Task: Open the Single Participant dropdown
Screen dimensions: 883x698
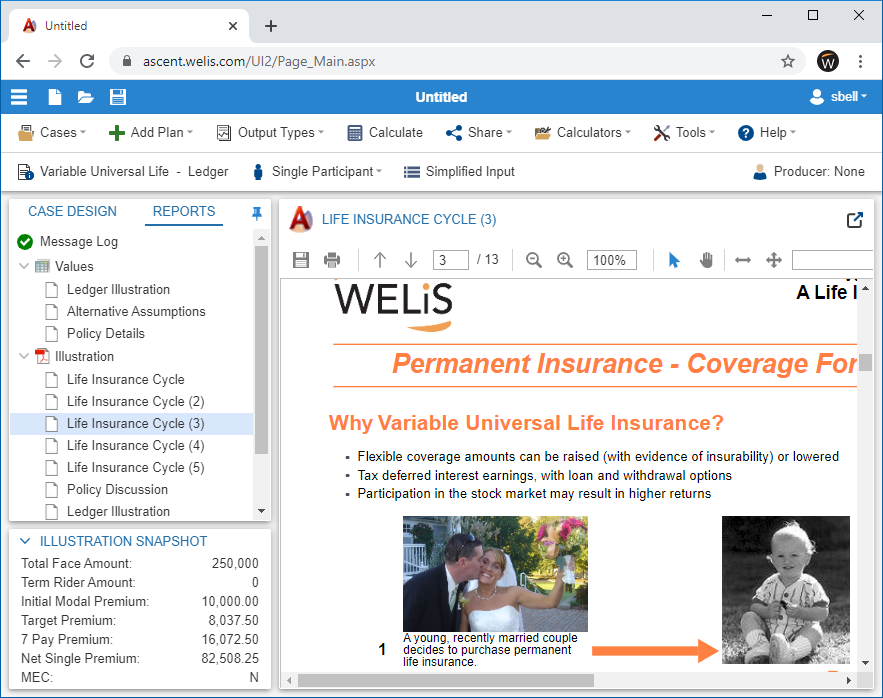Action: coord(317,172)
